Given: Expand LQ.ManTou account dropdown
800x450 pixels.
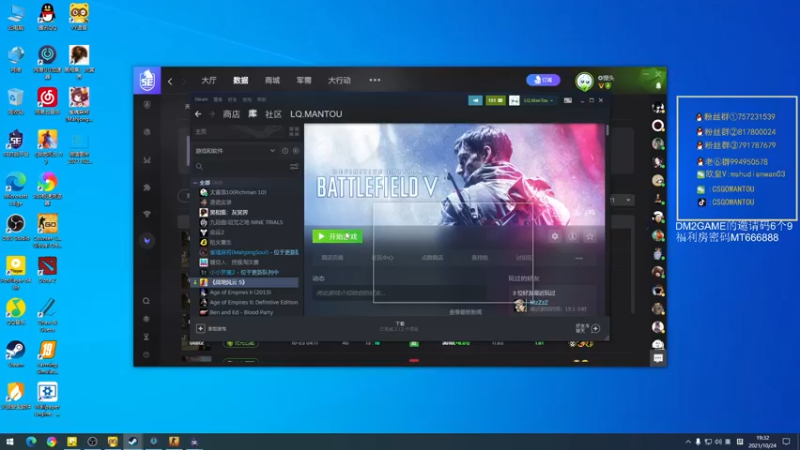Looking at the screenshot, I should coord(538,101).
